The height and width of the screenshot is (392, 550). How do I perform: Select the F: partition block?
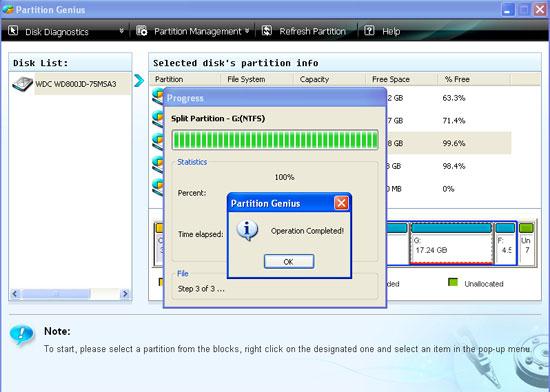(505, 243)
